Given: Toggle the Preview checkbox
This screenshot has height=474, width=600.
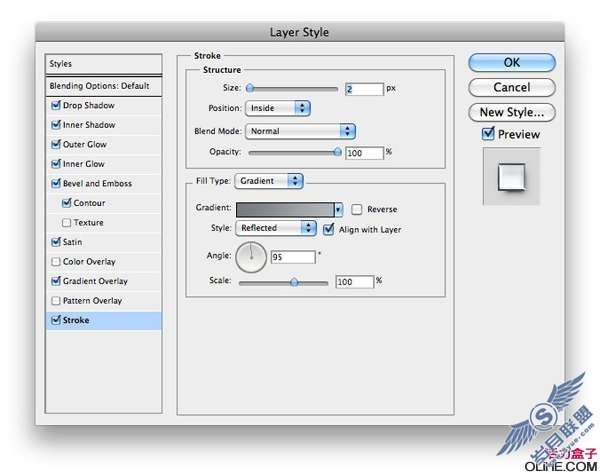Looking at the screenshot, I should pyautogui.click(x=488, y=134).
